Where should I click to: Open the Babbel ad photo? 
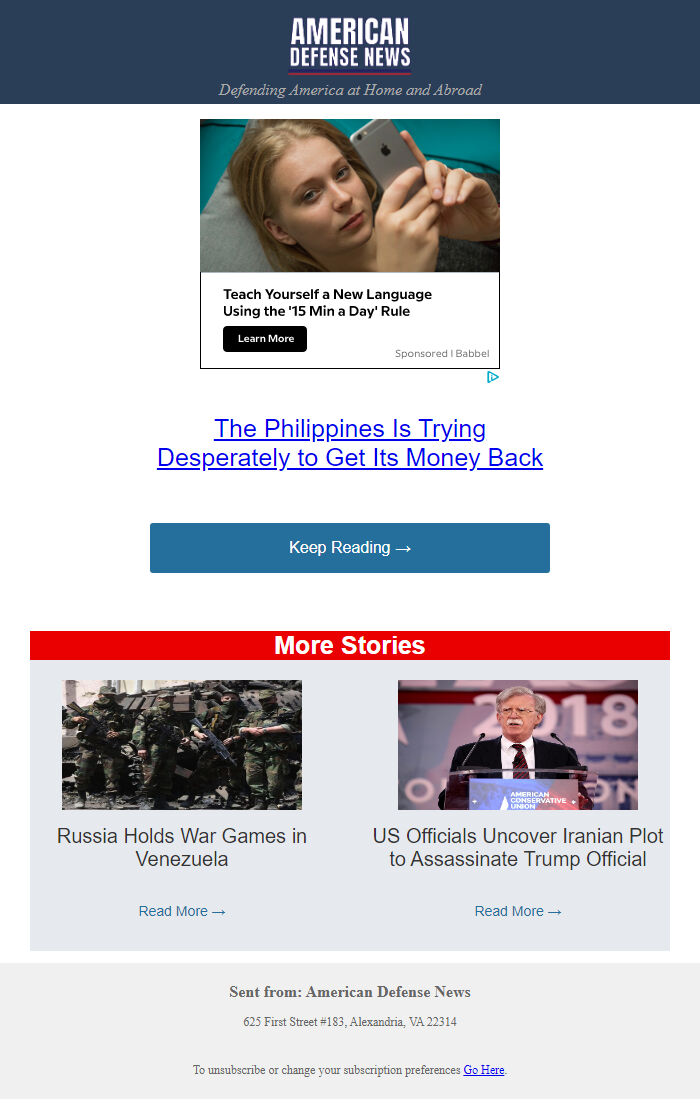[x=350, y=196]
